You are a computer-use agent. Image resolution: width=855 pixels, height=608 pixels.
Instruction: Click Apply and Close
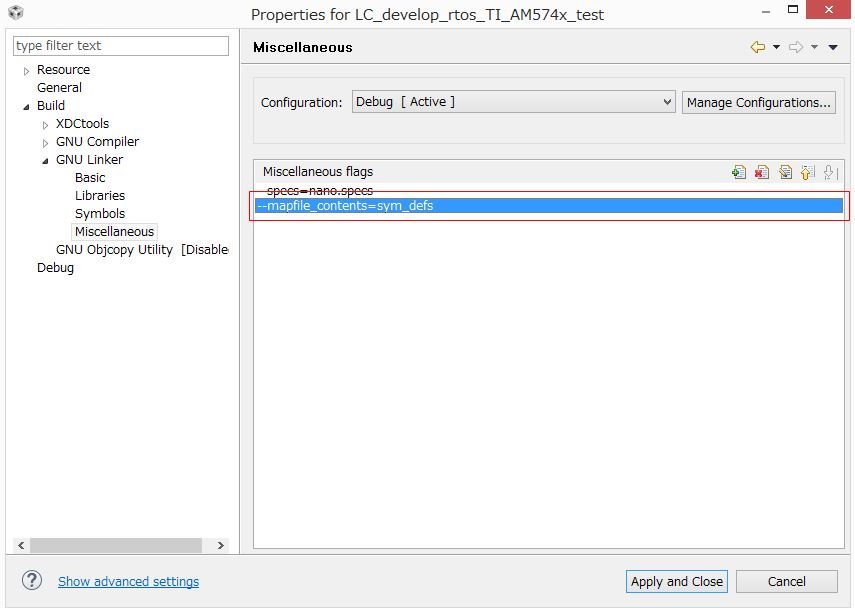pyautogui.click(x=676, y=581)
